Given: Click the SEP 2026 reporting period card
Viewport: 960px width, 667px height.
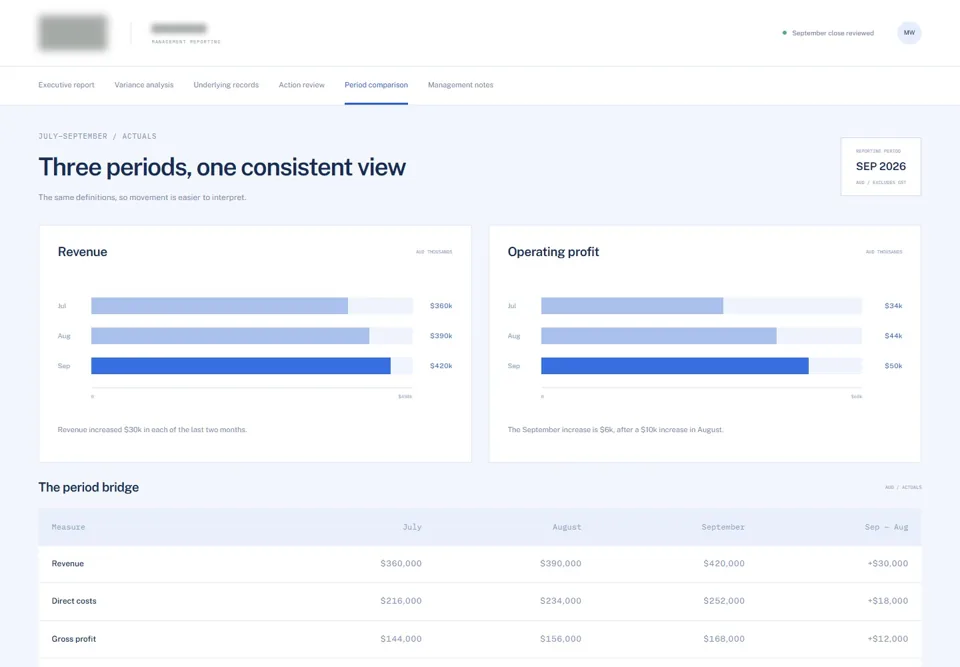Looking at the screenshot, I should (880, 167).
